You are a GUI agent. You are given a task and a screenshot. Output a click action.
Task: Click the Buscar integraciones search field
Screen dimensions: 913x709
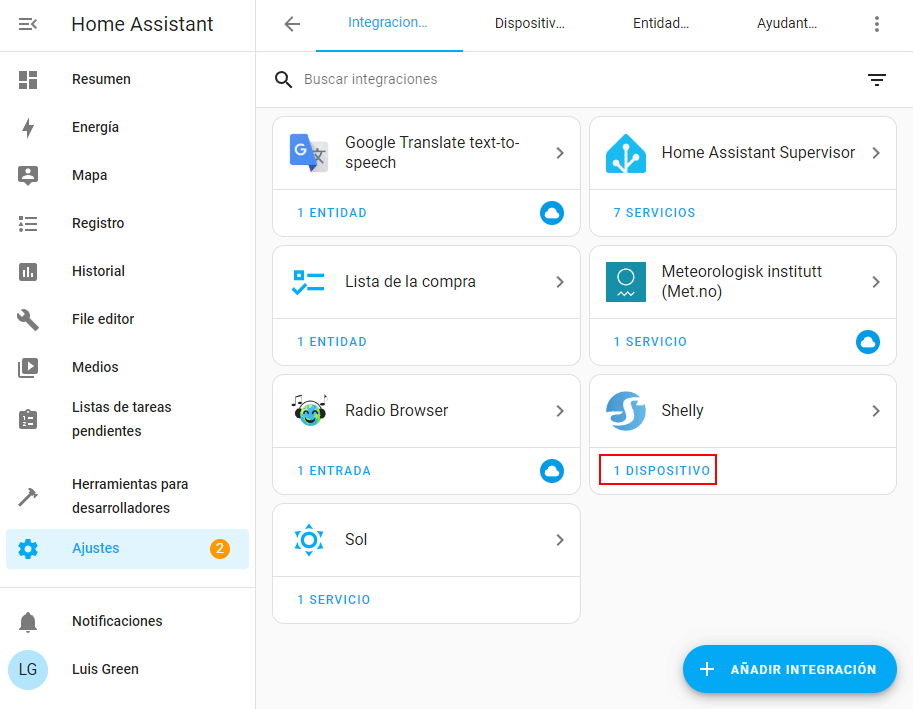pyautogui.click(x=570, y=79)
